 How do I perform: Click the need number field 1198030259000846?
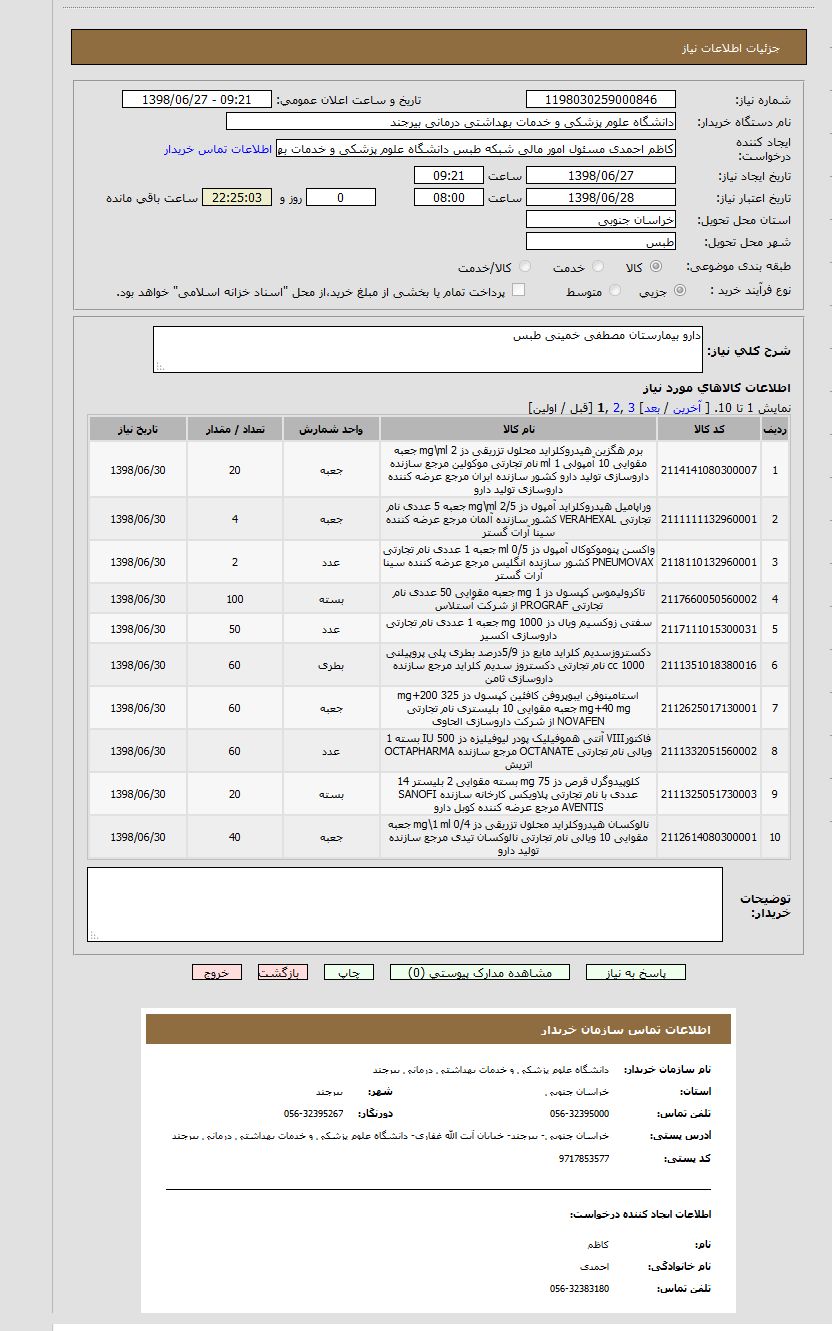click(600, 100)
